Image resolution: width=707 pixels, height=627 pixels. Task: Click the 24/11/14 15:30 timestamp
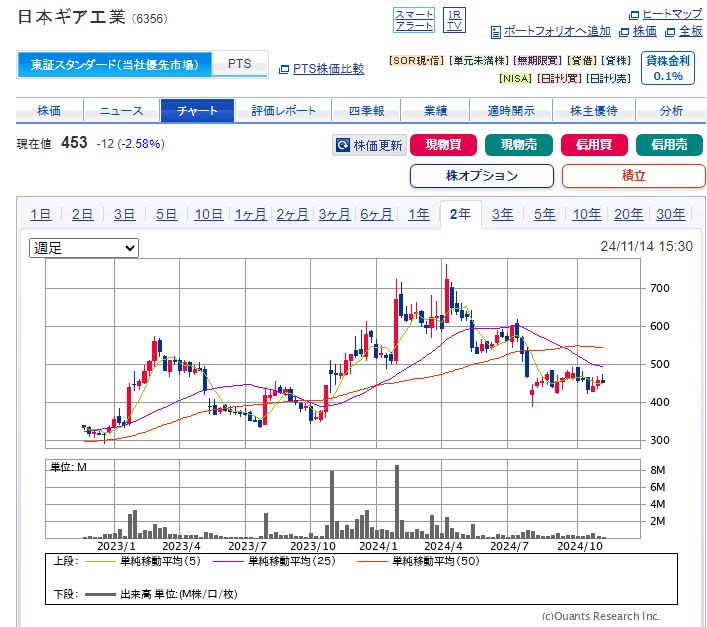646,247
